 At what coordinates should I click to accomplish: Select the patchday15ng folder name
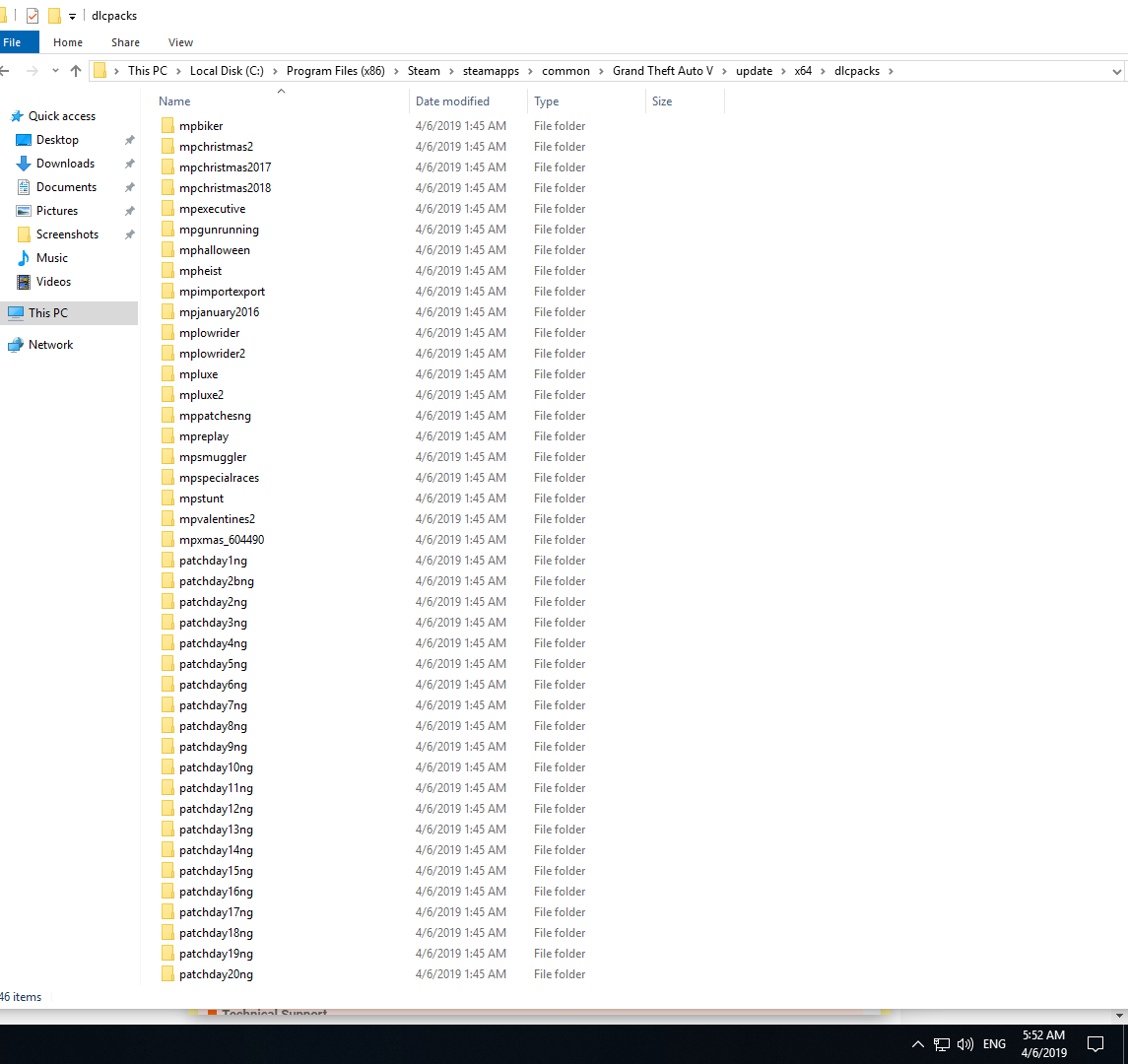(216, 871)
